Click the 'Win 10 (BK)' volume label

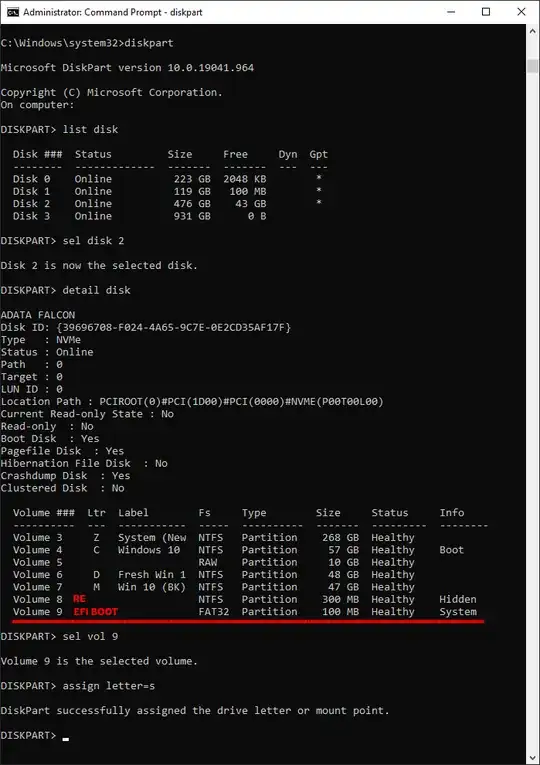pos(152,587)
